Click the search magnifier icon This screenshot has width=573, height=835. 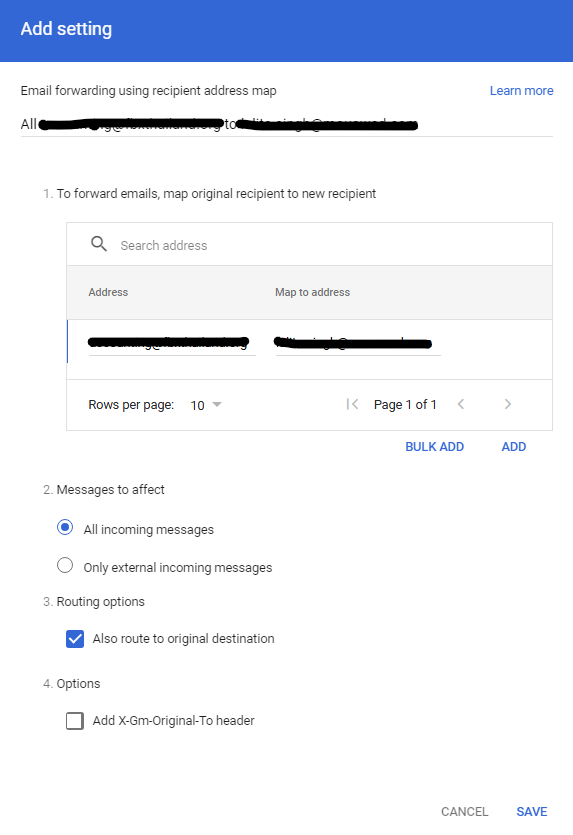(x=99, y=244)
